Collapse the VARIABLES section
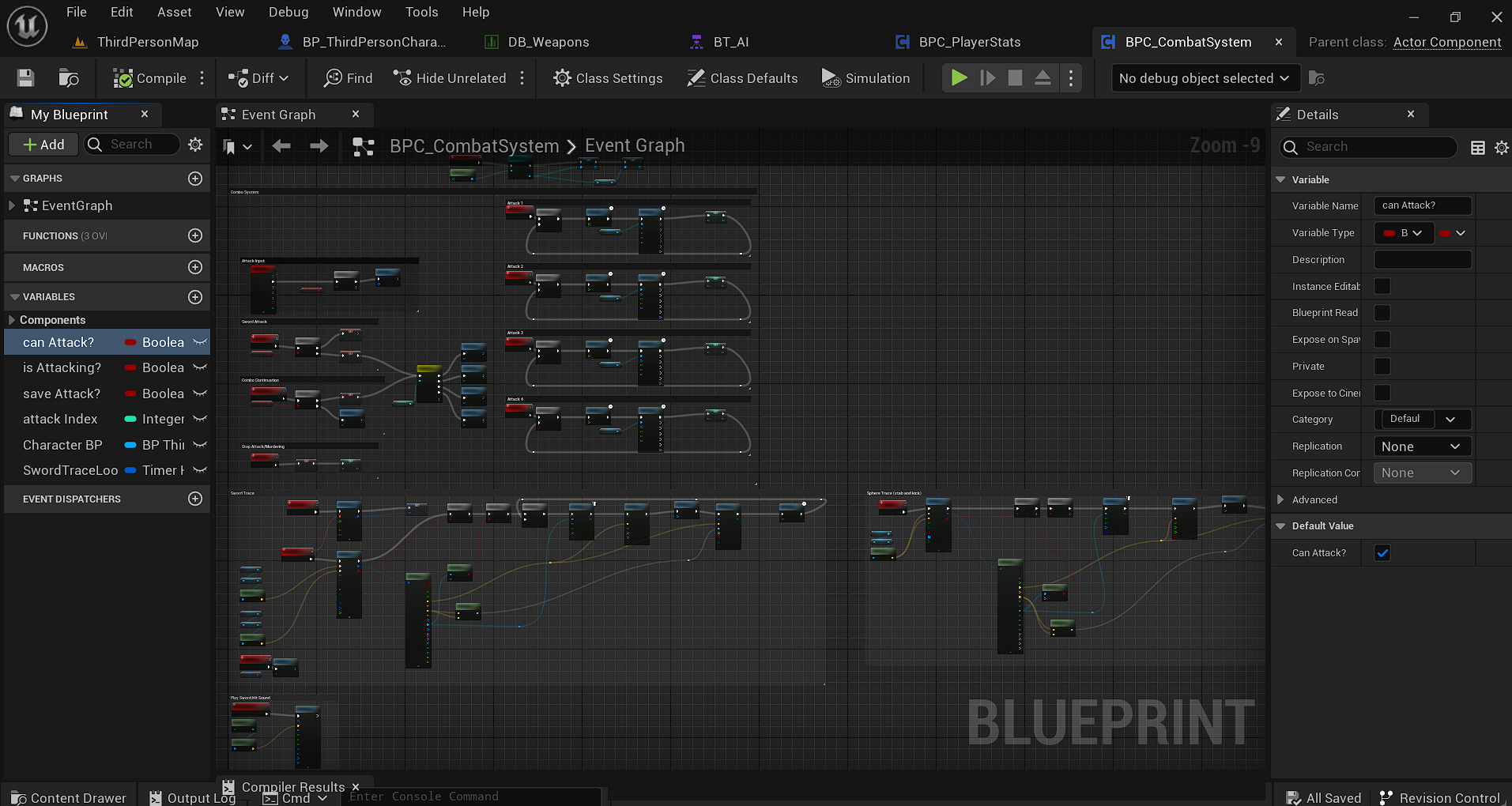The width and height of the screenshot is (1512, 806). 14,297
